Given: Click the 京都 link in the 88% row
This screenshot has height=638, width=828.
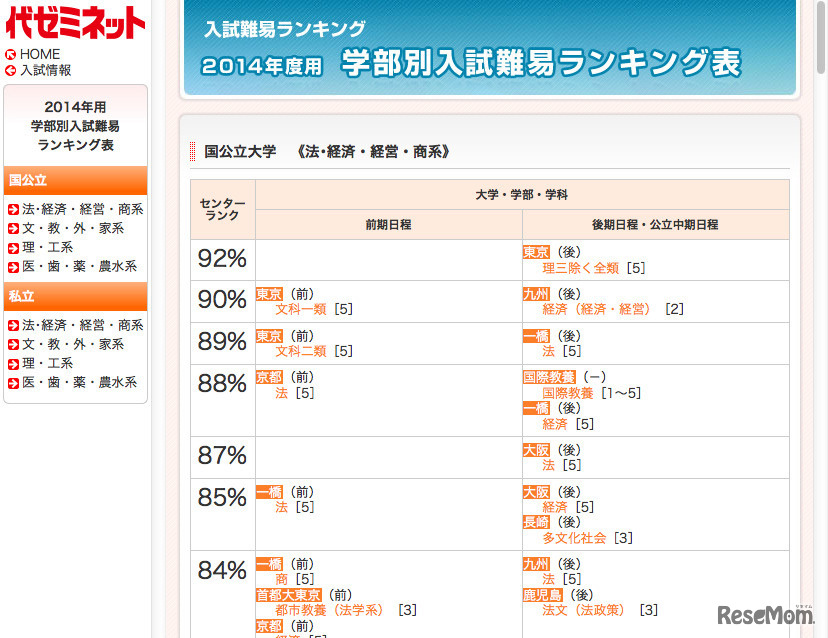Looking at the screenshot, I should pyautogui.click(x=269, y=378).
